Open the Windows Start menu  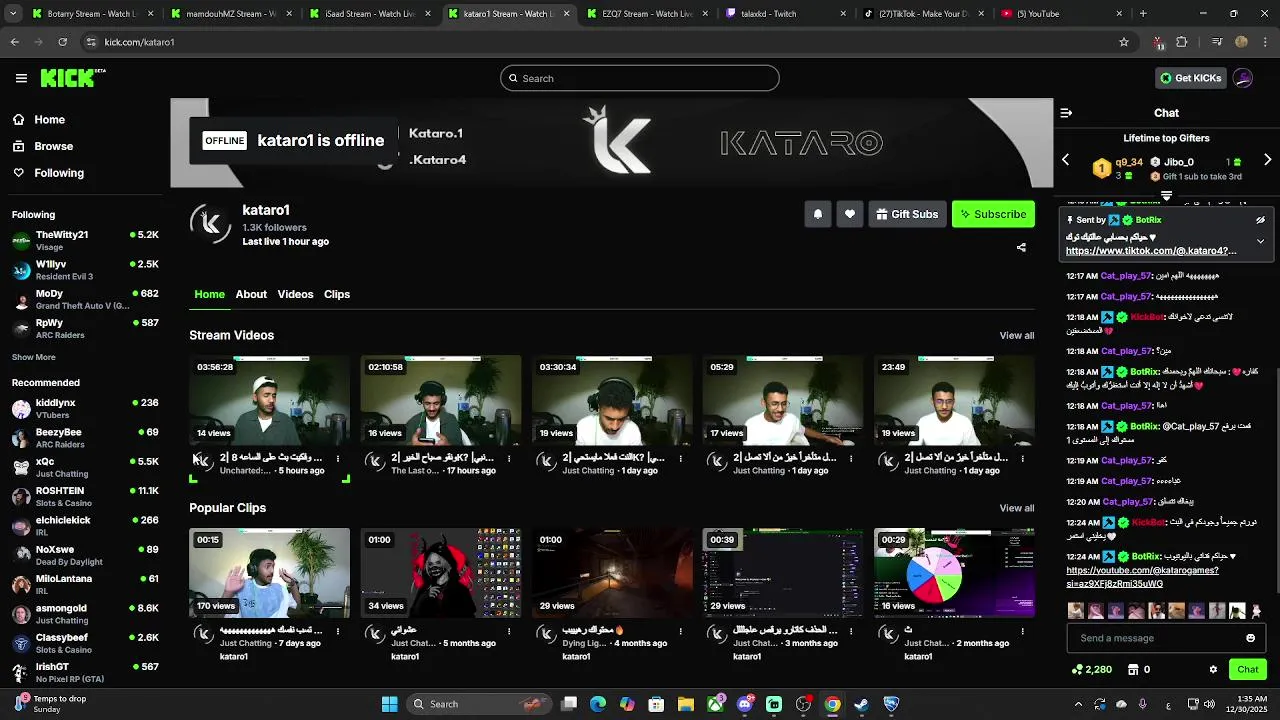389,704
